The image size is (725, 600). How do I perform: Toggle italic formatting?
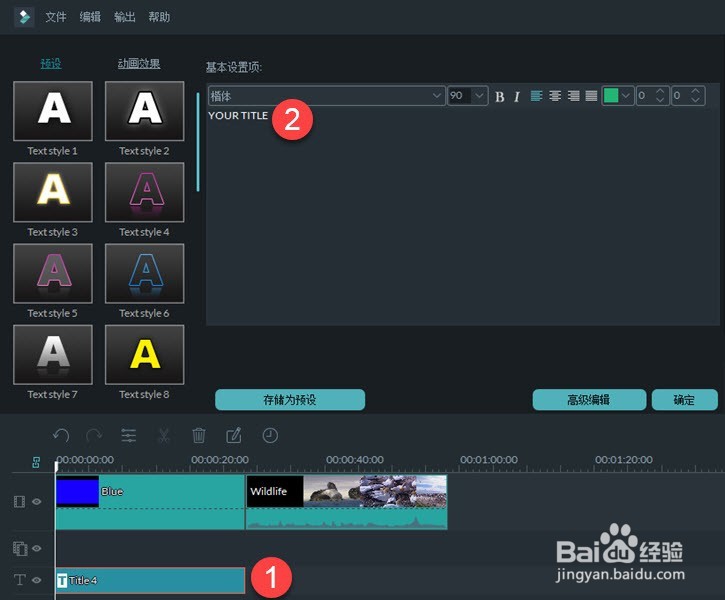pos(517,97)
